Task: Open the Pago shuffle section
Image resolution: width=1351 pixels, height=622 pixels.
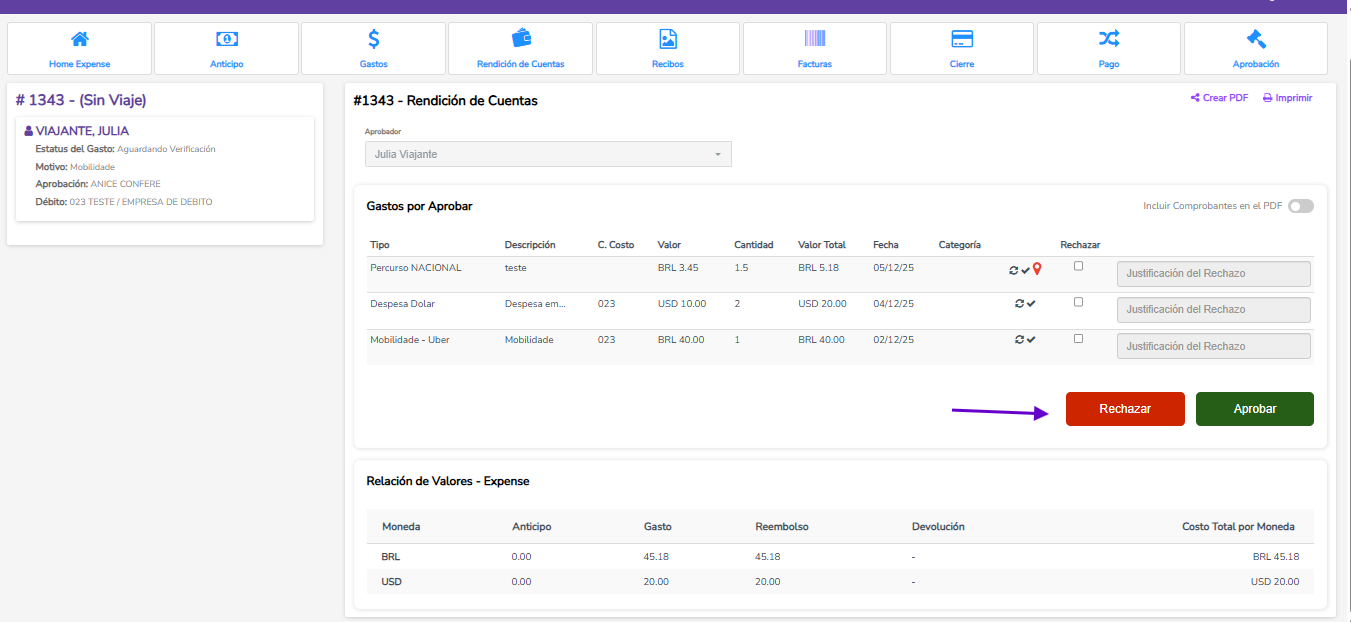Action: (x=1109, y=48)
